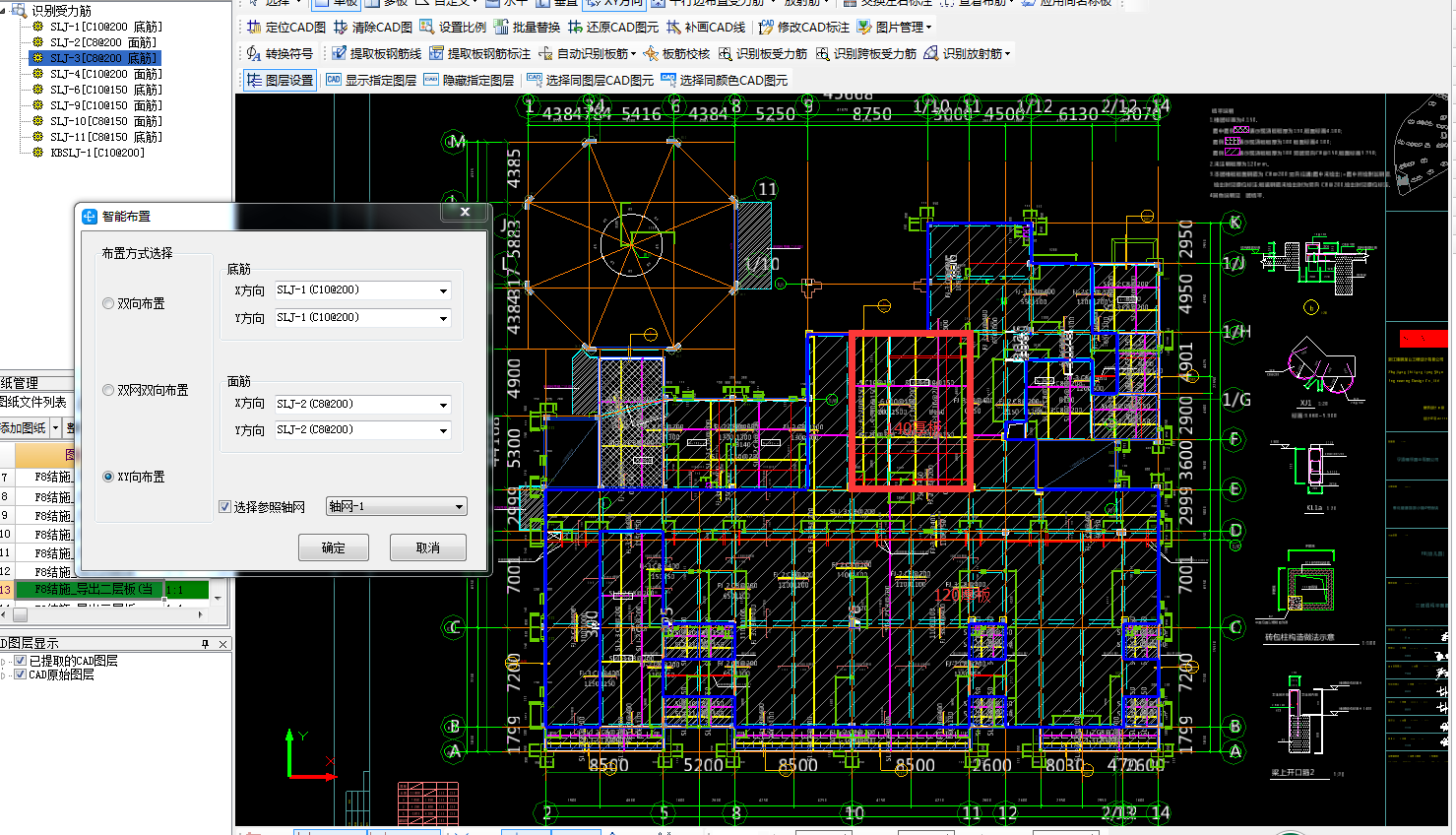Viewport: 1456px width, 835px height.
Task: Click the 识别受力筋 tree root icon
Action: (x=19, y=10)
